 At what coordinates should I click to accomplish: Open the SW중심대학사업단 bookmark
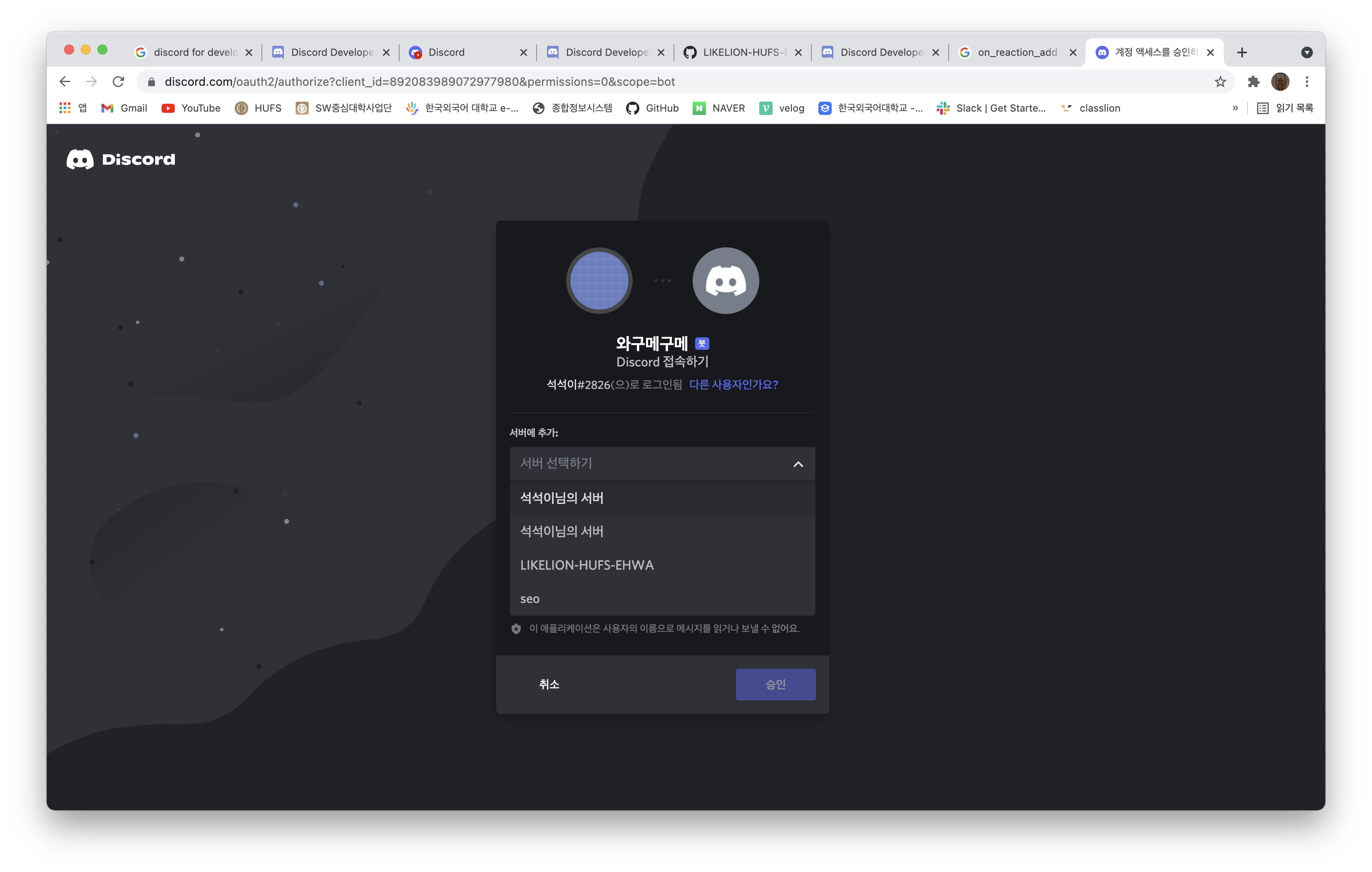[x=343, y=108]
